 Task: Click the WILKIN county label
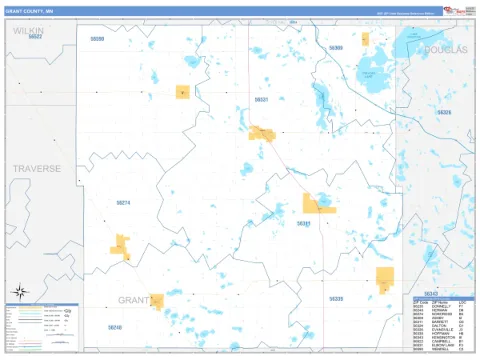(28, 31)
